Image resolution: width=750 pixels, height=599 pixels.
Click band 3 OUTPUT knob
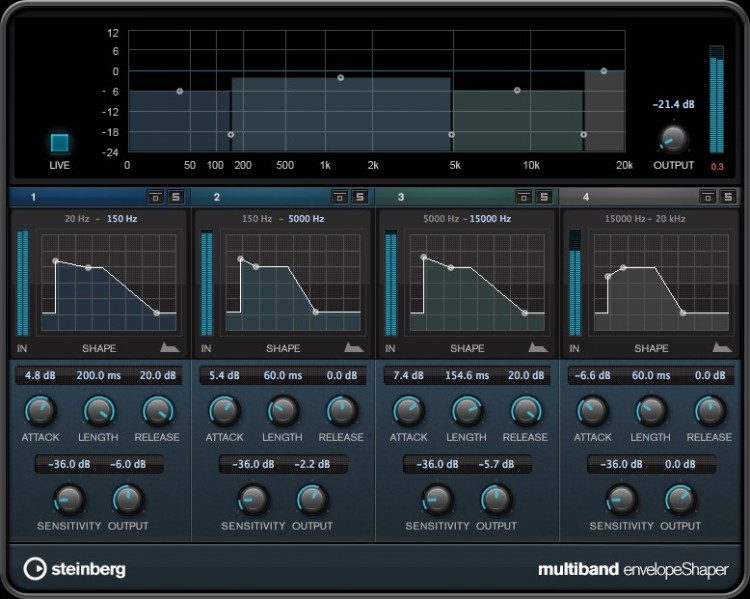[496, 500]
